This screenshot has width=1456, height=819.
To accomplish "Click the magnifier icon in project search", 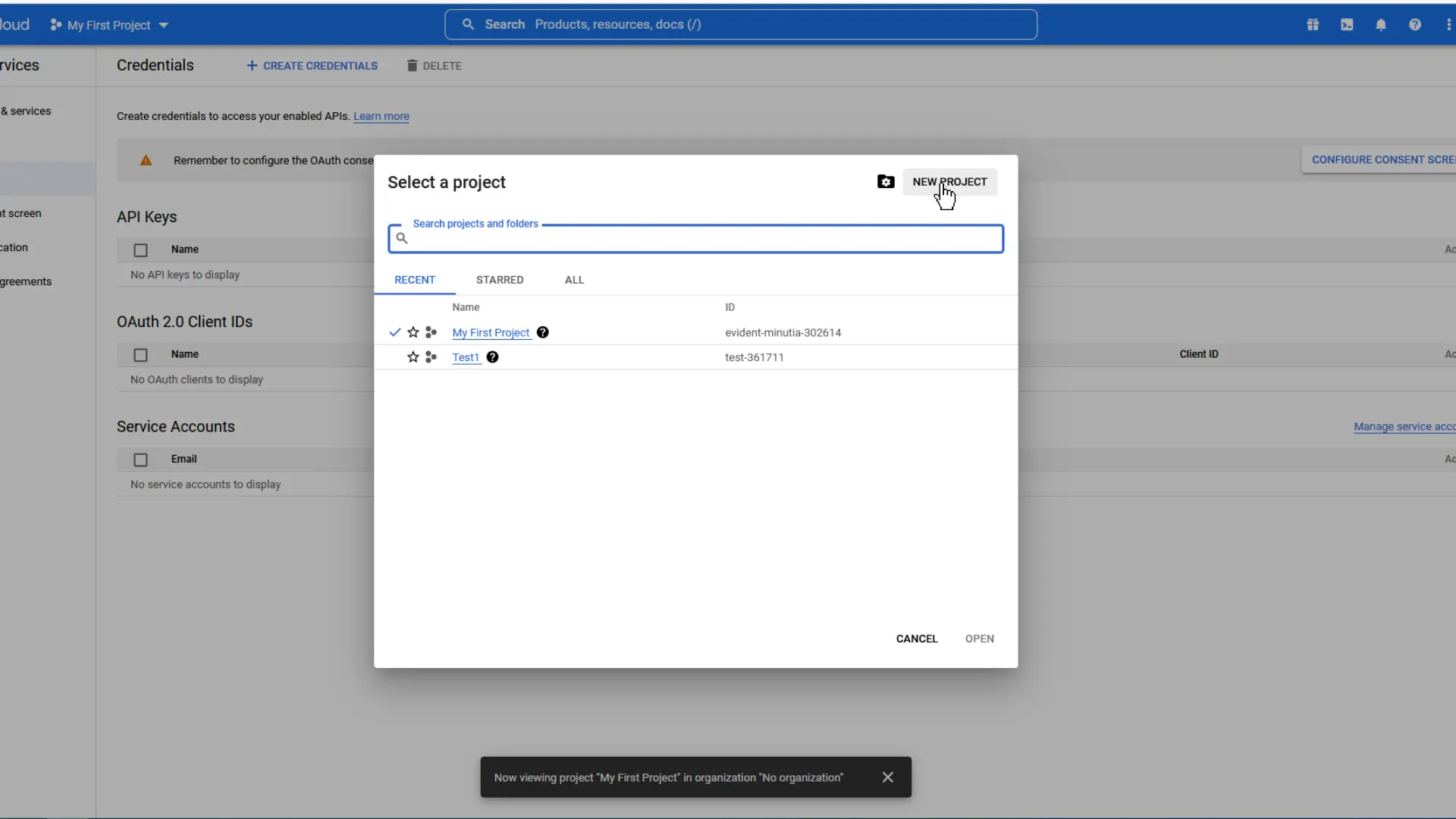I will pos(402,239).
